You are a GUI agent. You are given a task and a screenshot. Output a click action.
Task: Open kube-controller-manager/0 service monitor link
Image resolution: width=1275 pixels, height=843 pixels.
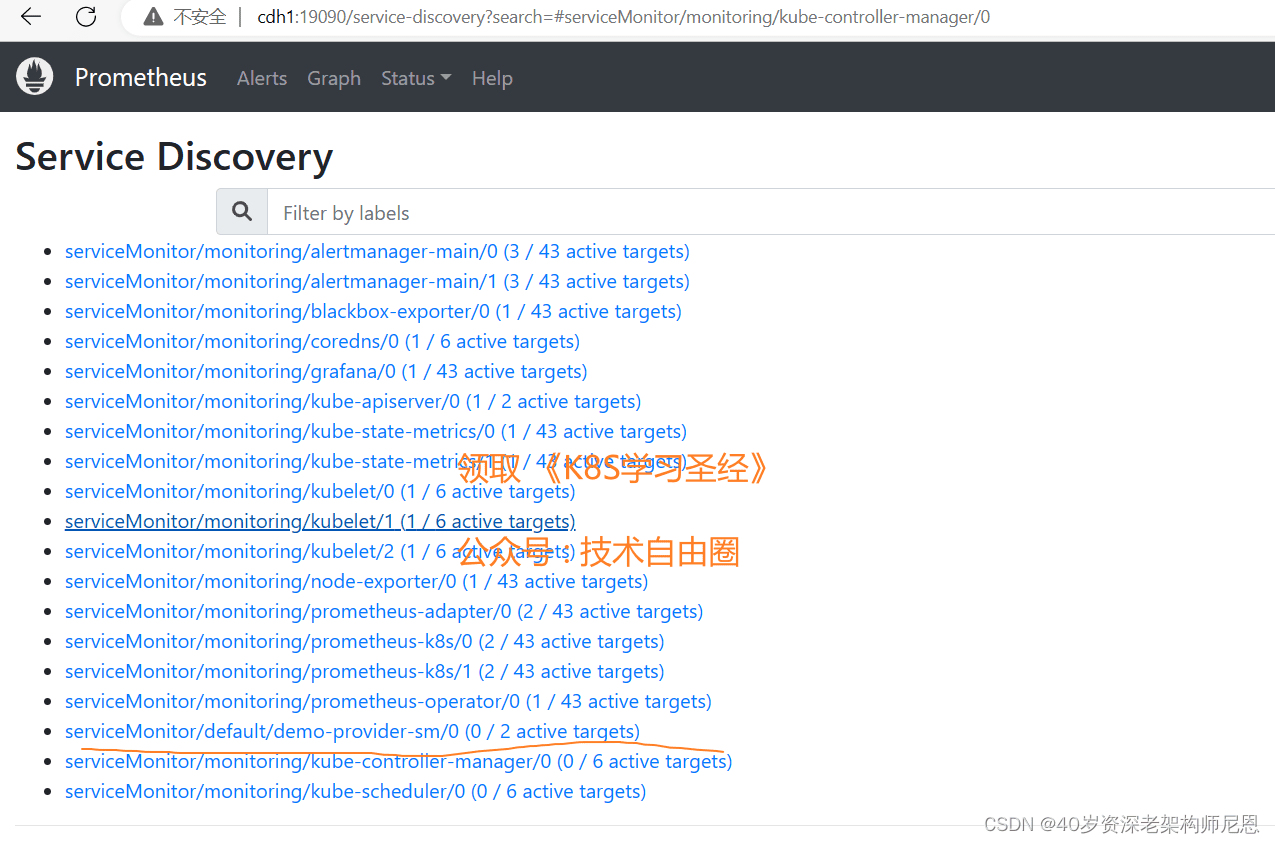(x=398, y=761)
